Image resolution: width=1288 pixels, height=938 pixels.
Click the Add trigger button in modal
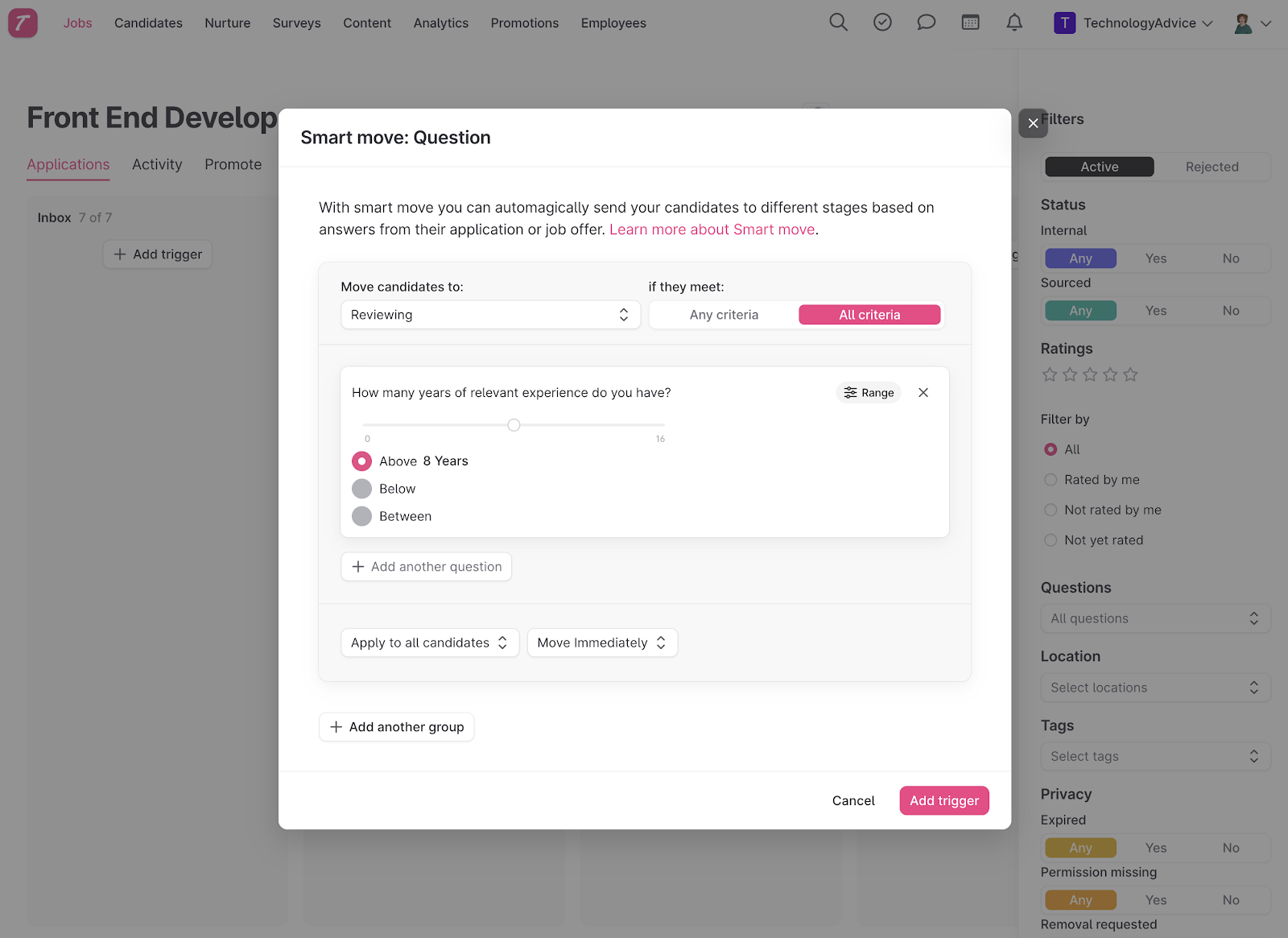point(943,800)
